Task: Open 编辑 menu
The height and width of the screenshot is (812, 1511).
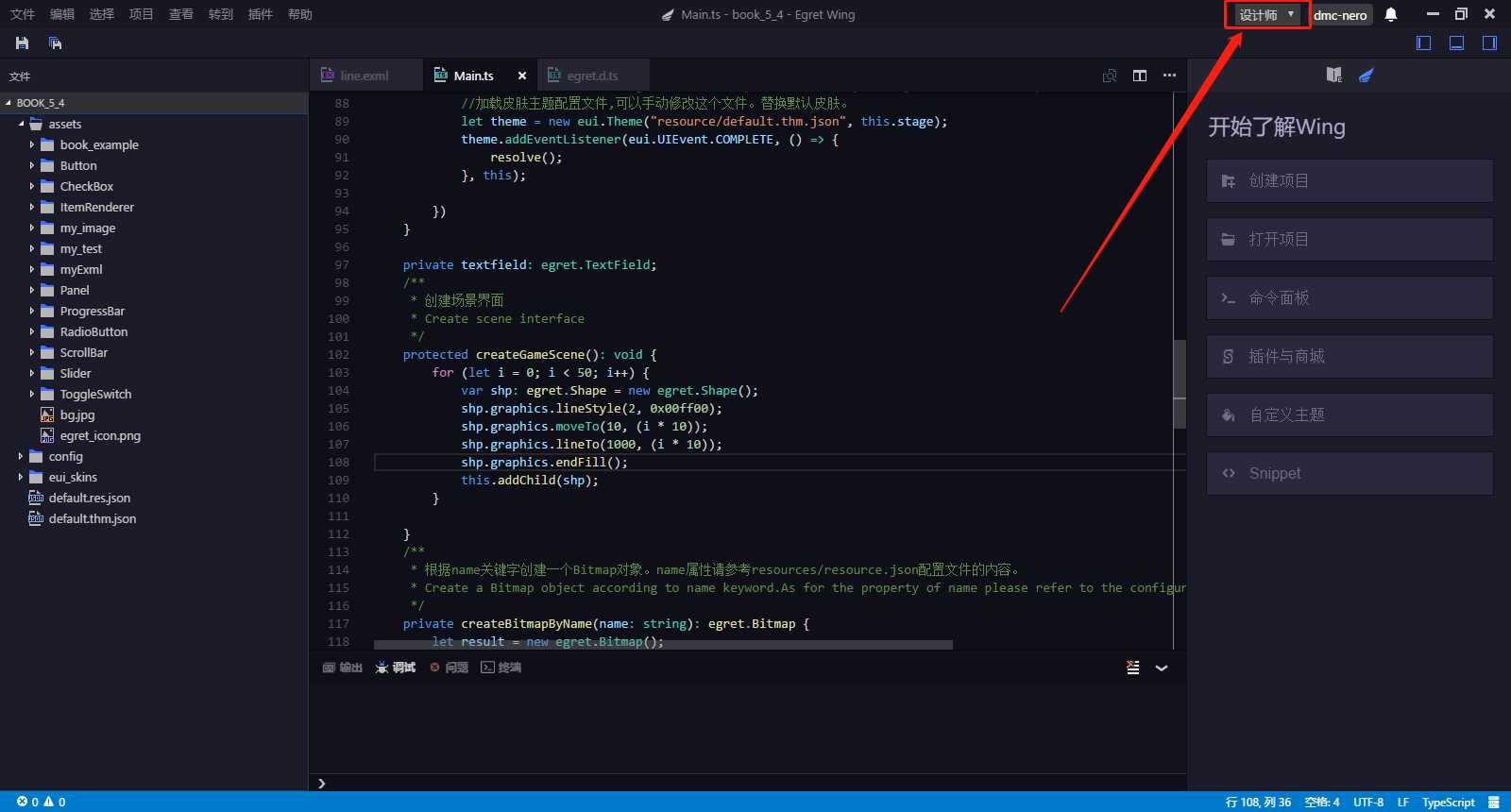Action: [62, 14]
